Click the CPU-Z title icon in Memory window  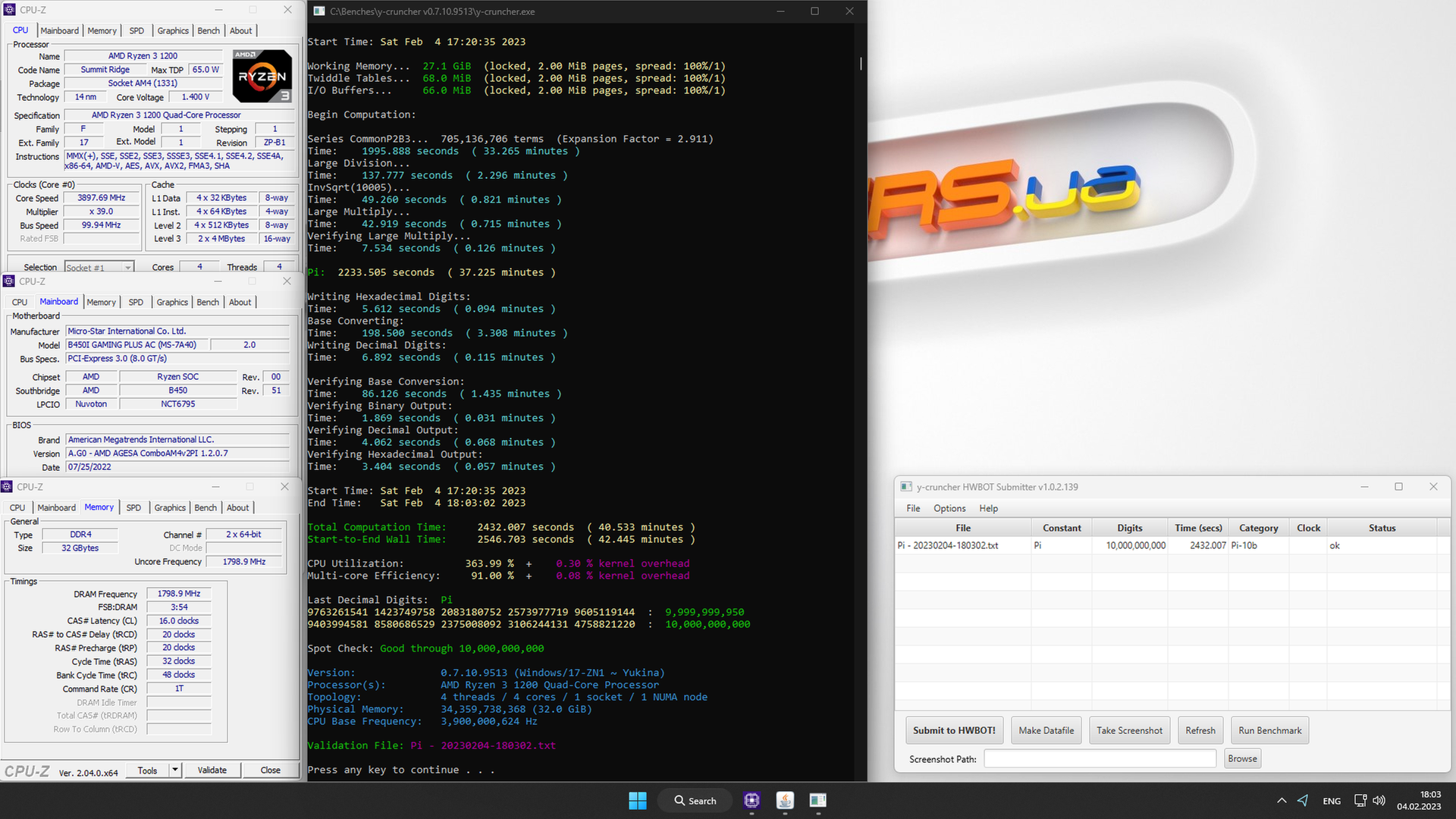click(7, 487)
